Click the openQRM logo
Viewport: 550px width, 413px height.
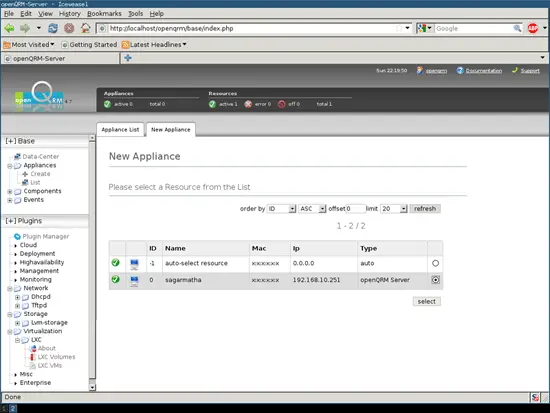pos(40,95)
